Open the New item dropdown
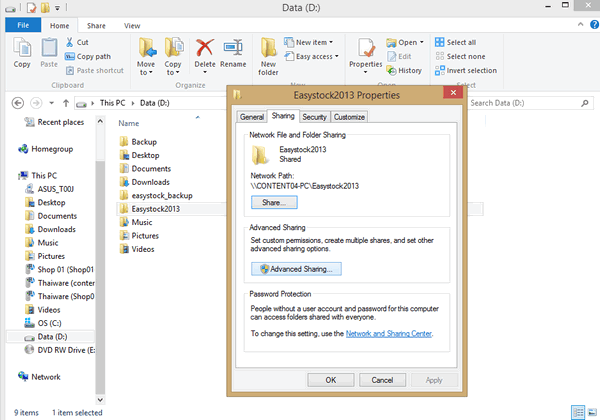 click(308, 42)
